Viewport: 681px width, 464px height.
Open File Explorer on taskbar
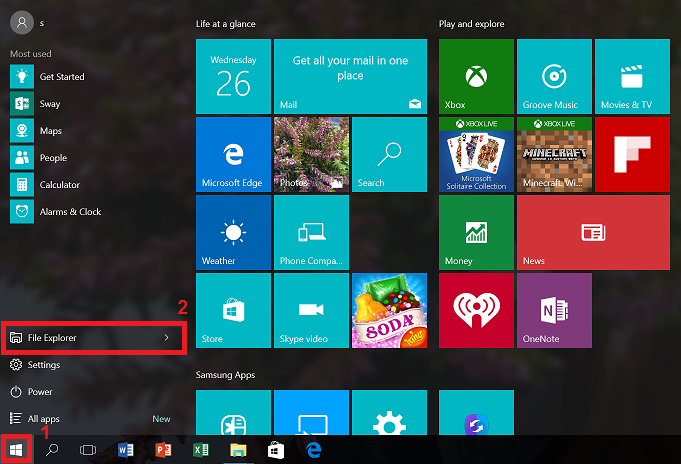click(x=238, y=450)
